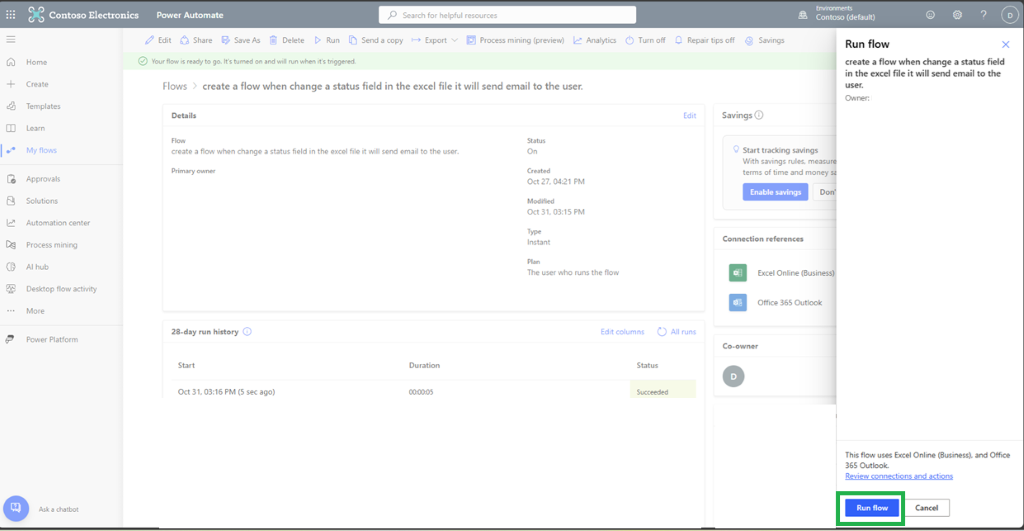This screenshot has width=1024, height=531.
Task: Open the app launcher waffle icon
Action: 10,14
